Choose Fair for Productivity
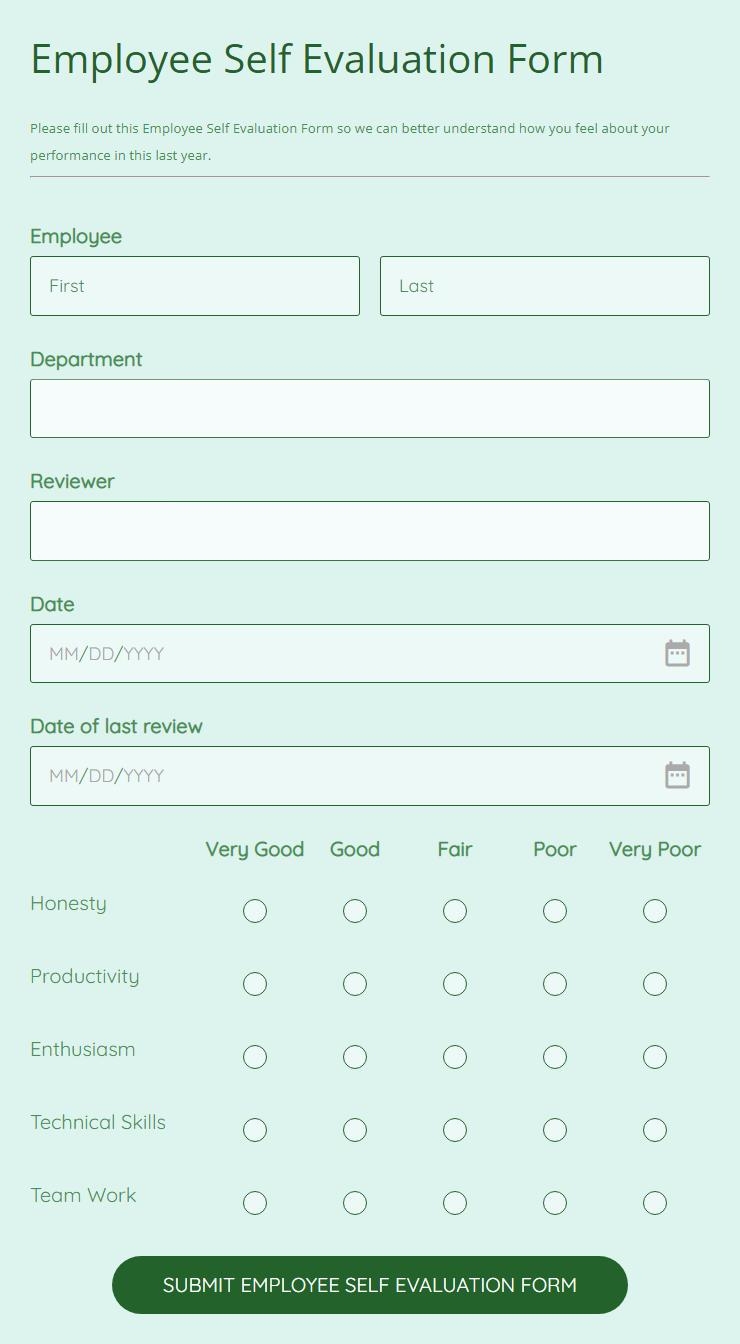The width and height of the screenshot is (740, 1344). coord(455,984)
